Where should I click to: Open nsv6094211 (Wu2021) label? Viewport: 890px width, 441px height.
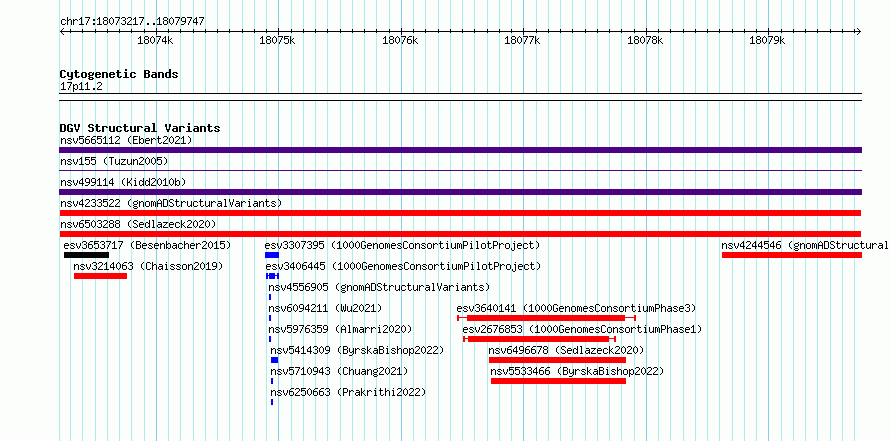click(x=325, y=308)
